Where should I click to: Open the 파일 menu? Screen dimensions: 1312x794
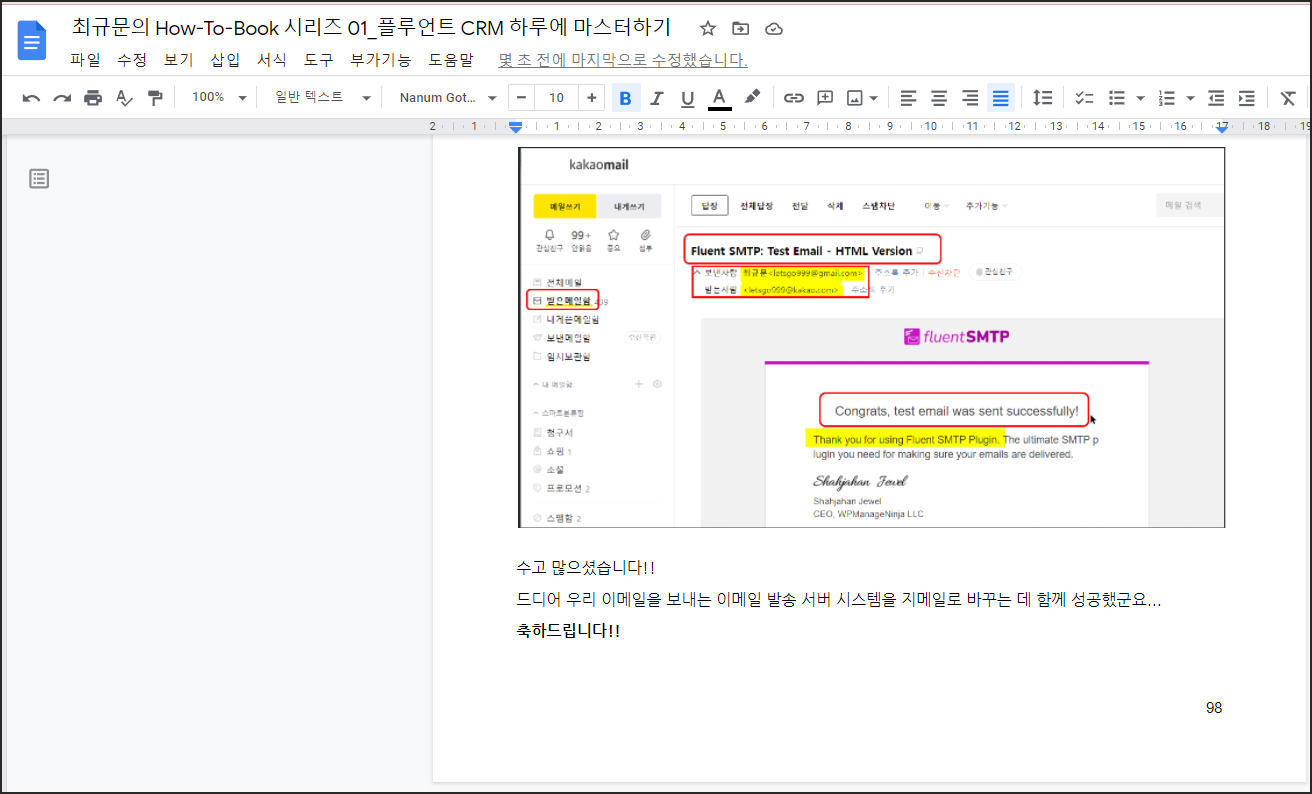point(85,60)
